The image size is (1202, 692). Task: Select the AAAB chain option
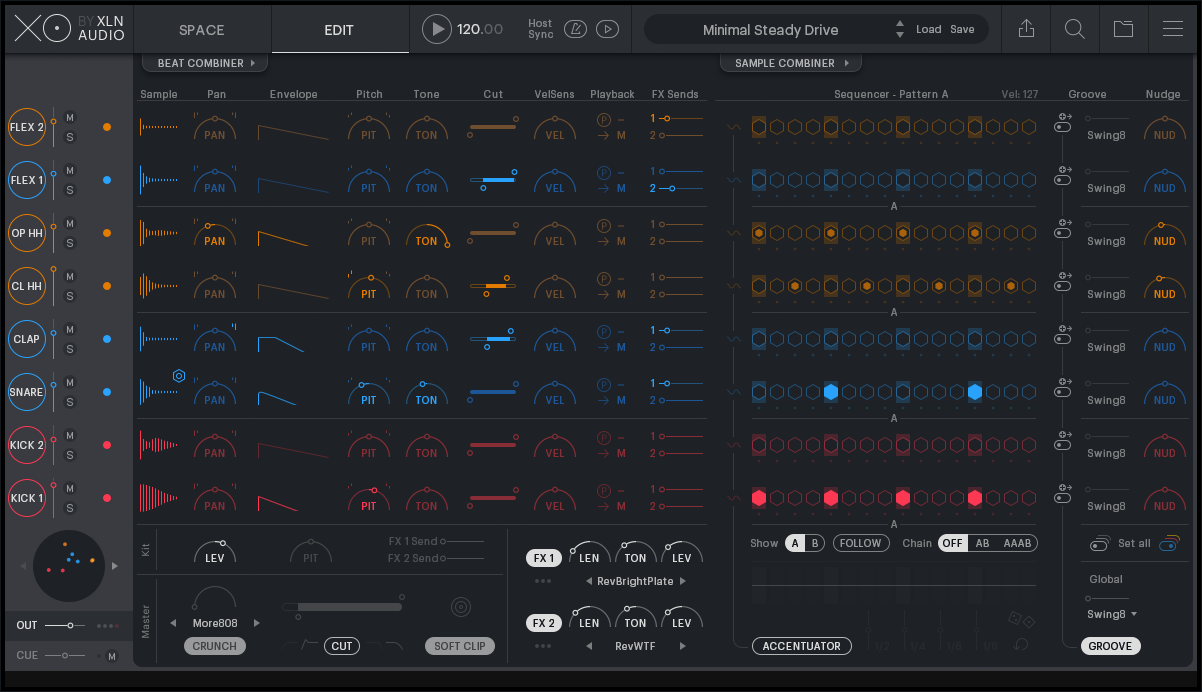pyautogui.click(x=1019, y=543)
